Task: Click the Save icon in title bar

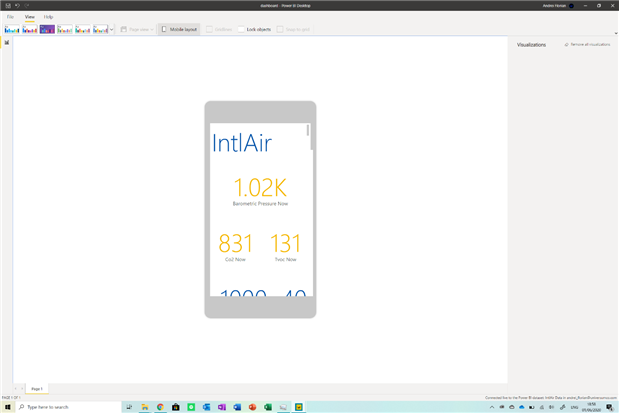Action: (x=7, y=5)
